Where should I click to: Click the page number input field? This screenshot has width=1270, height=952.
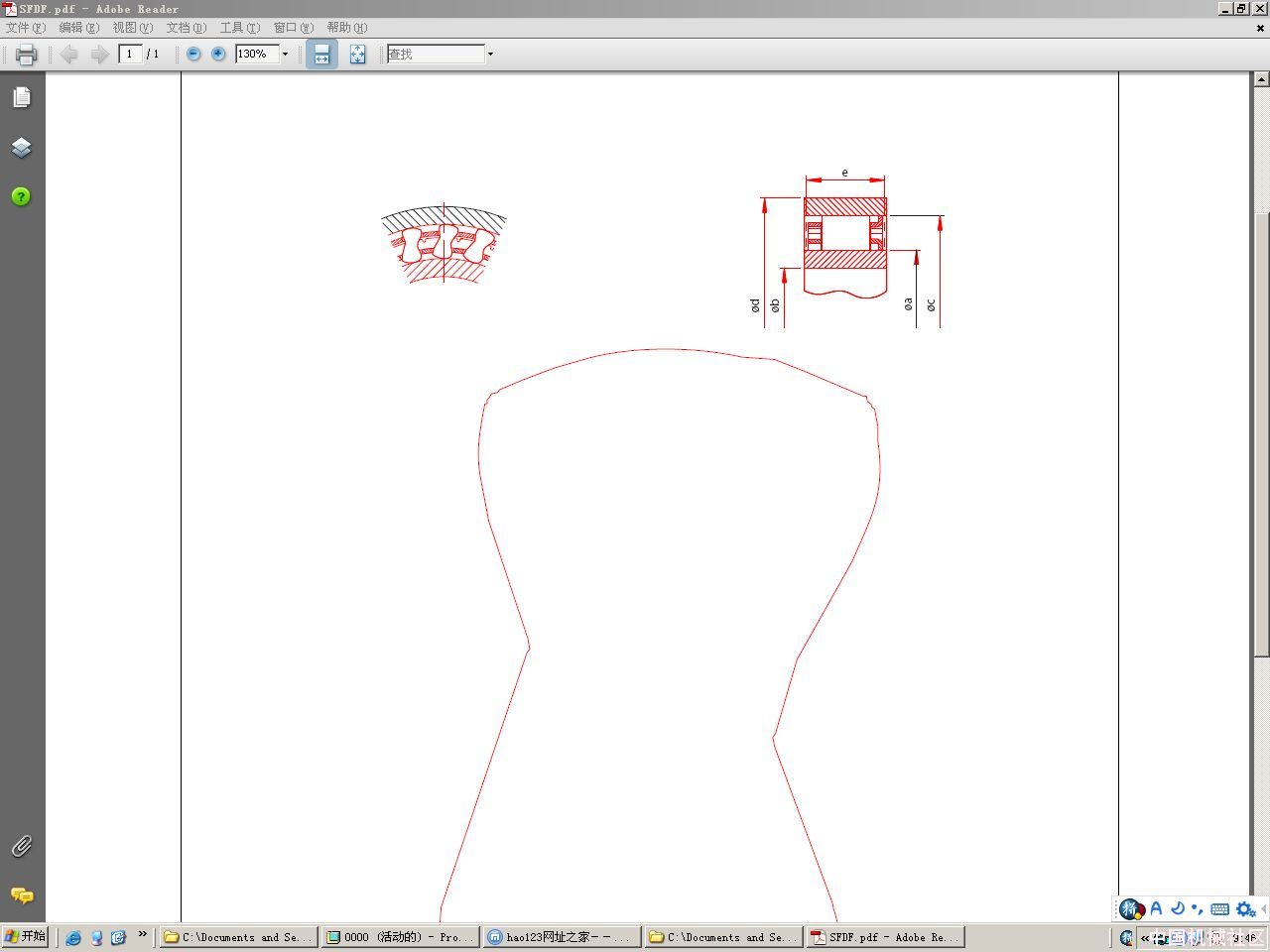click(x=130, y=55)
